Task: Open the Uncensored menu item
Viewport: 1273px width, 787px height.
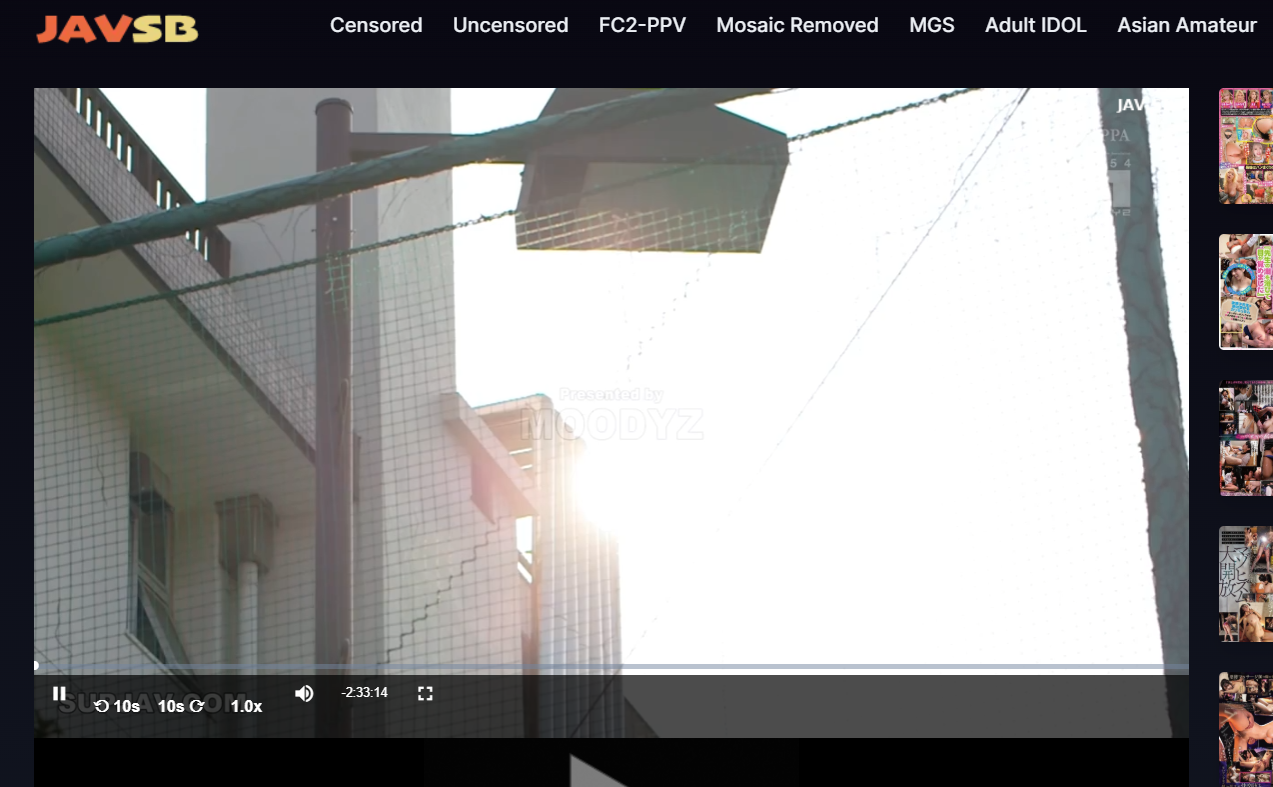Action: 510,25
